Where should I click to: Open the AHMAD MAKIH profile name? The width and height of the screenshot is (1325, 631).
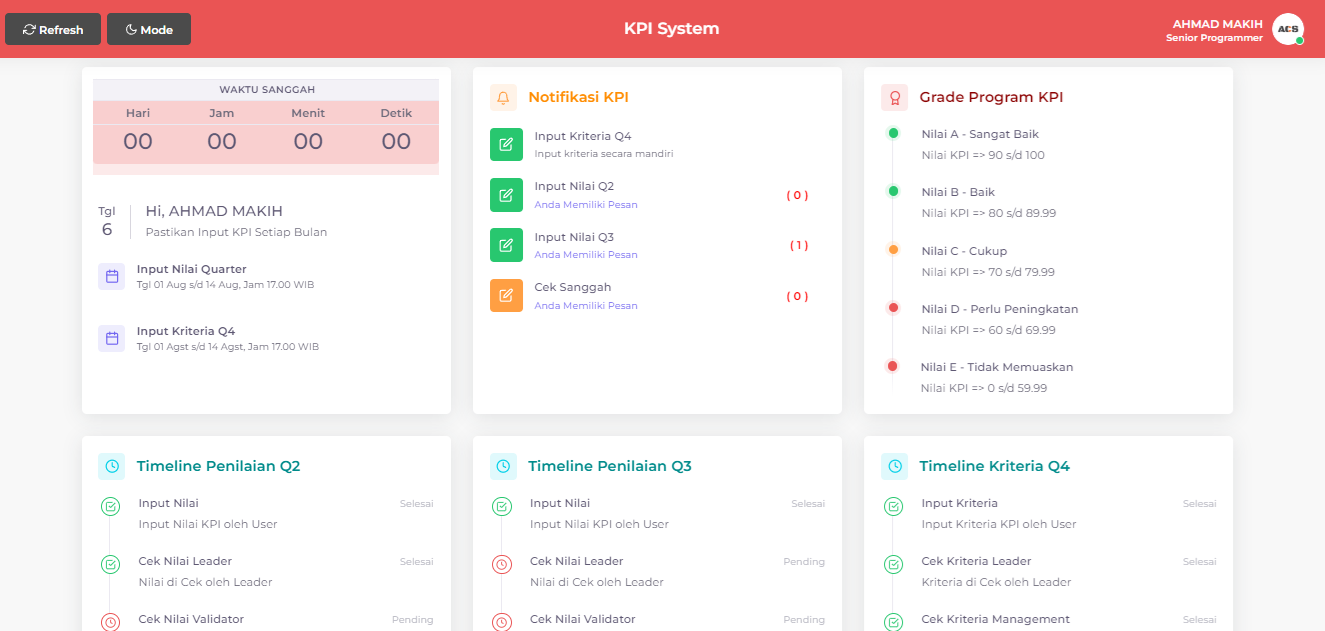point(1216,24)
